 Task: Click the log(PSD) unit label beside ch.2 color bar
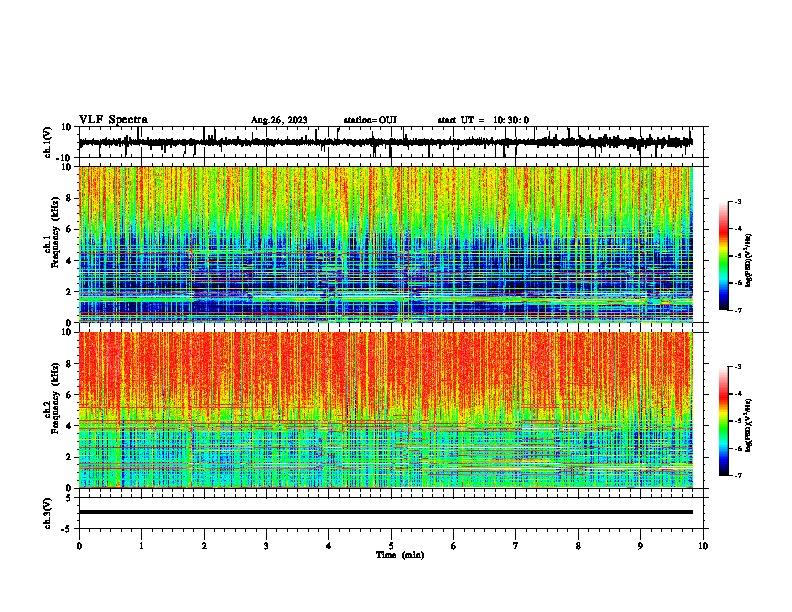(x=749, y=425)
